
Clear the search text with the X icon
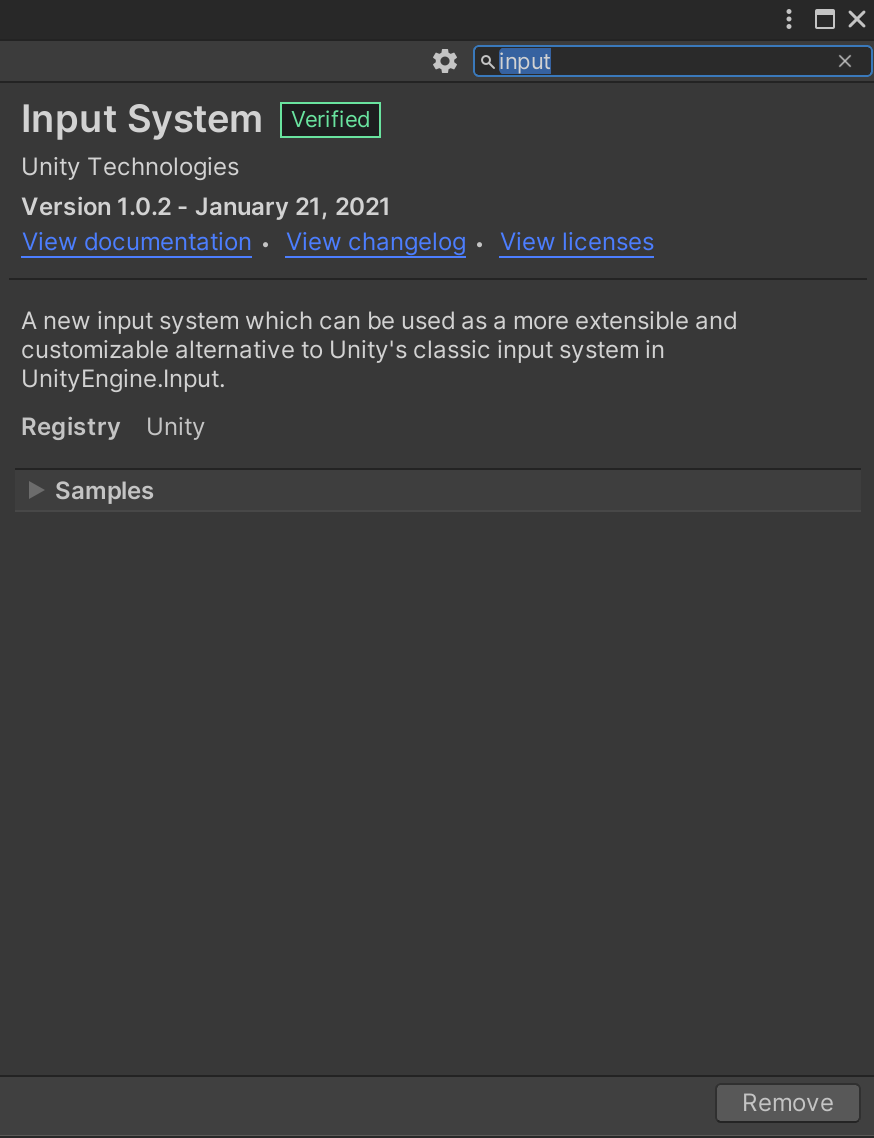[x=845, y=62]
